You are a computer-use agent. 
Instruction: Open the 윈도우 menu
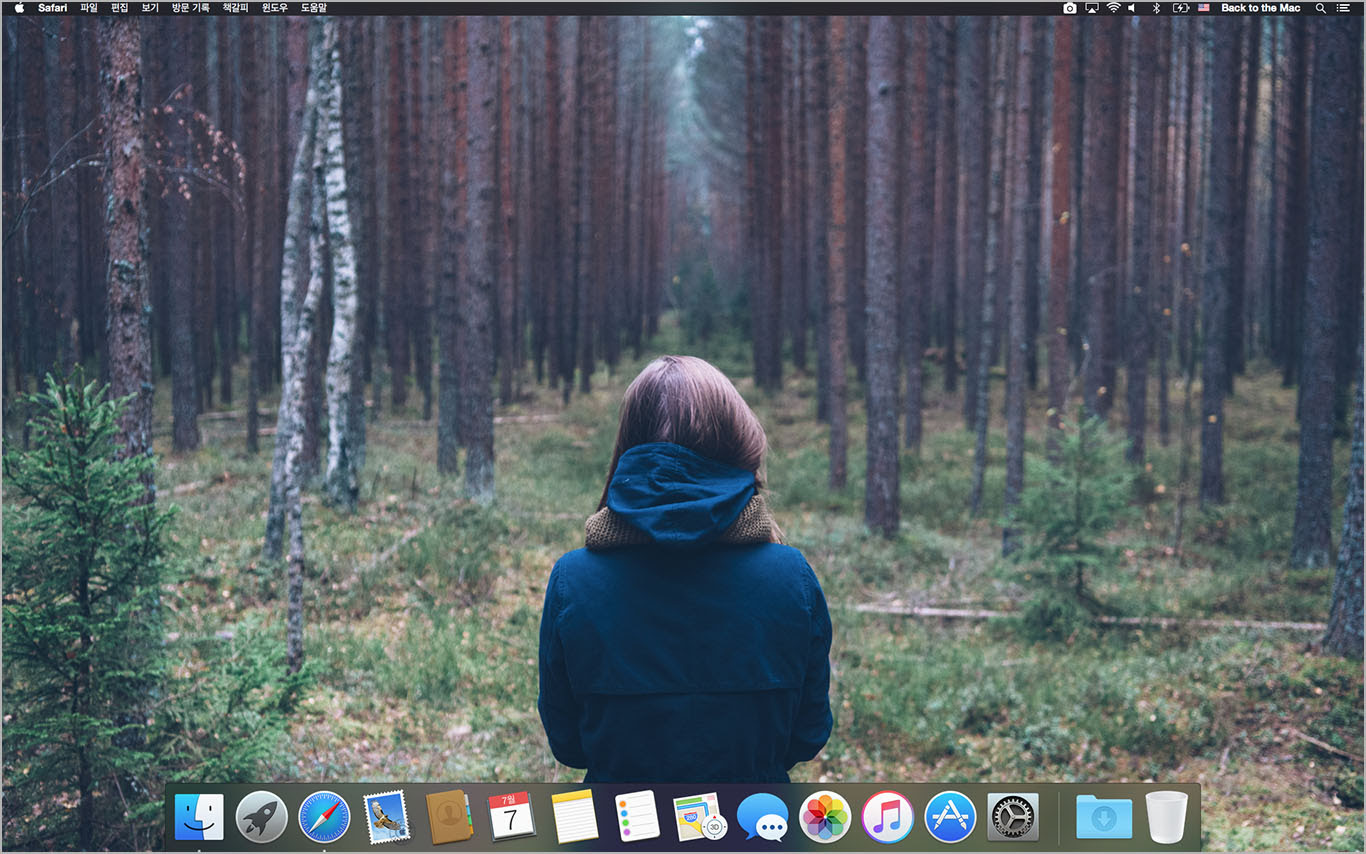[x=275, y=8]
